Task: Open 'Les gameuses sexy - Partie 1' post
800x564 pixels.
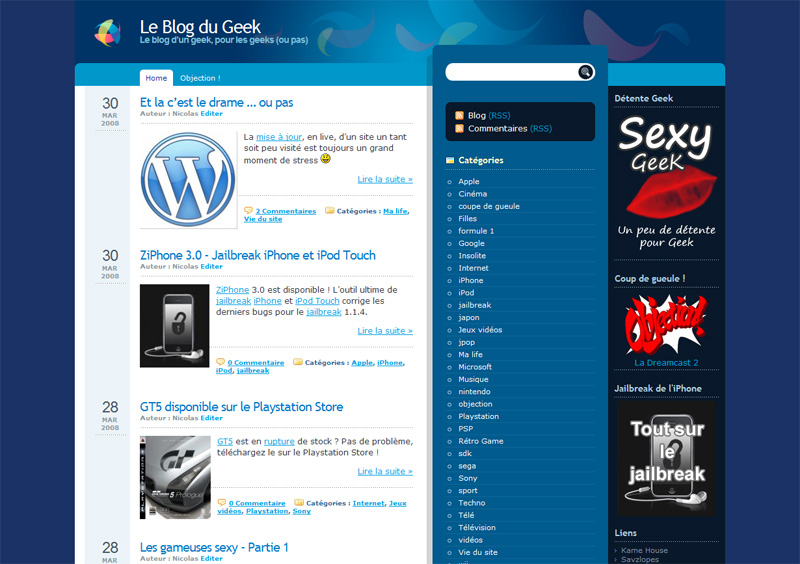Action: point(214,547)
